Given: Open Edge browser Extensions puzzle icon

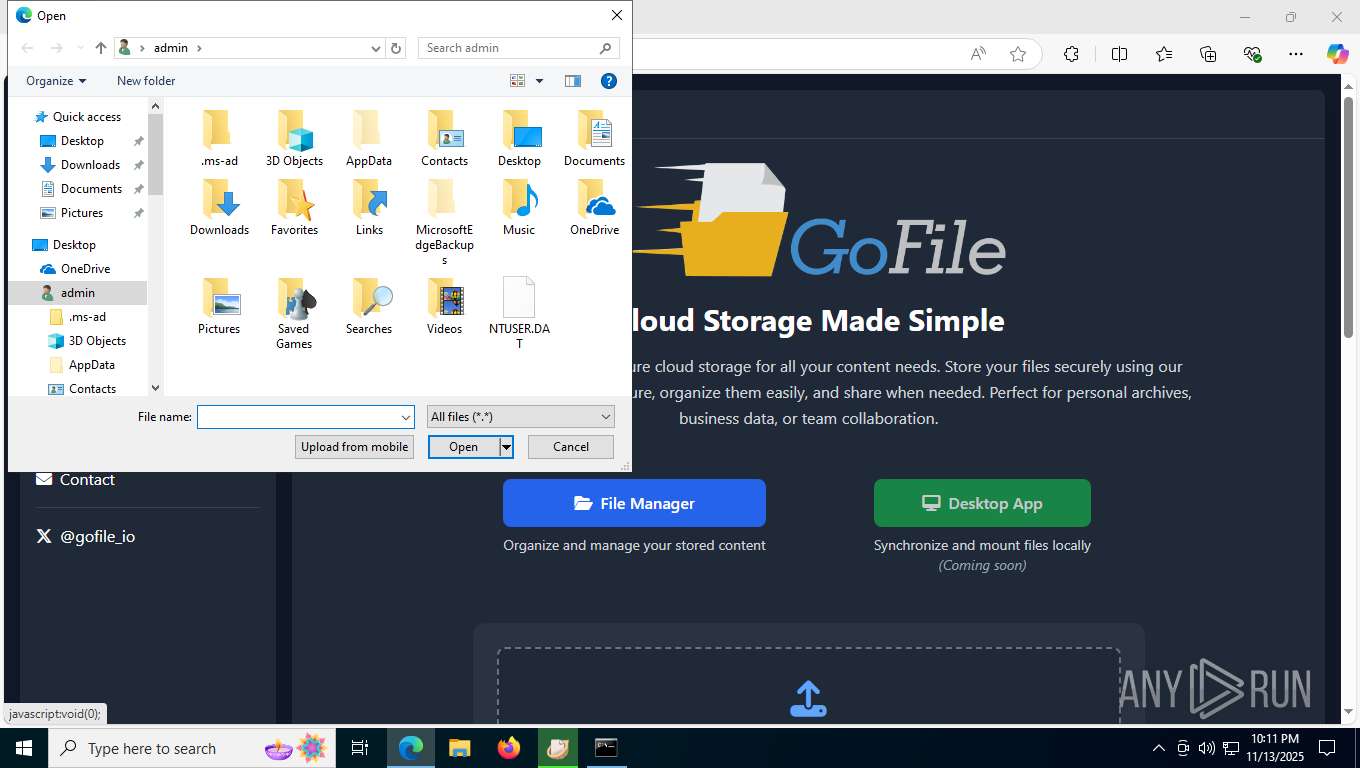Looking at the screenshot, I should click(x=1071, y=54).
